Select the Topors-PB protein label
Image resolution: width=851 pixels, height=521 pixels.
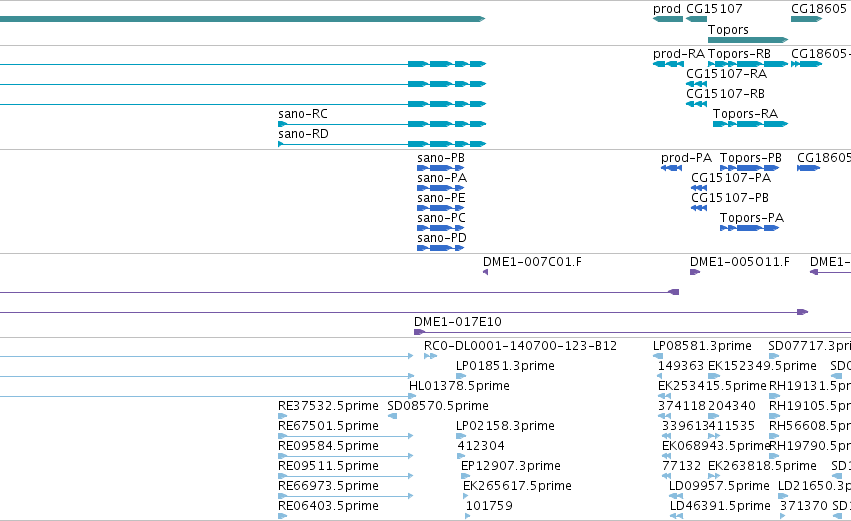[x=751, y=158]
